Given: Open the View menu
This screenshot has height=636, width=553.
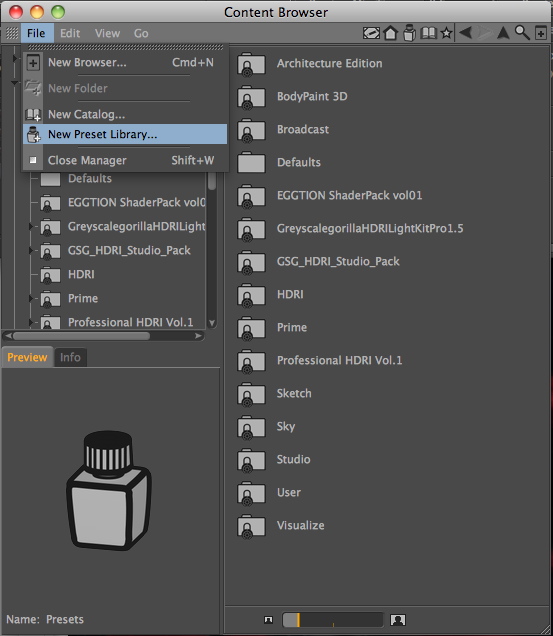Looking at the screenshot, I should coord(107,33).
